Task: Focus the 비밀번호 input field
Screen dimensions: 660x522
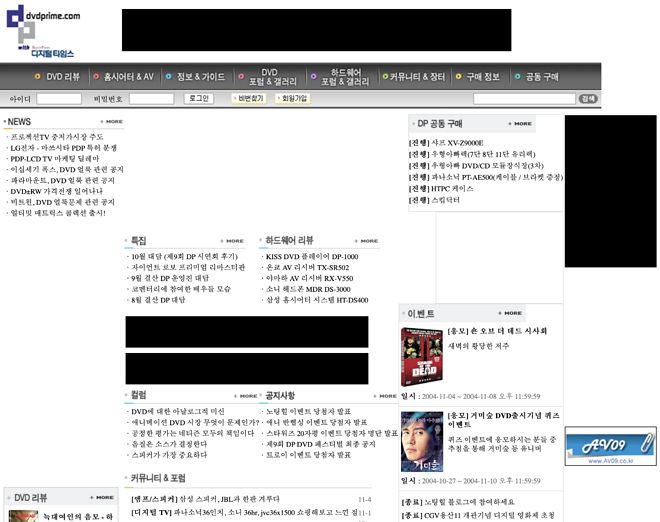Action: pyautogui.click(x=152, y=99)
